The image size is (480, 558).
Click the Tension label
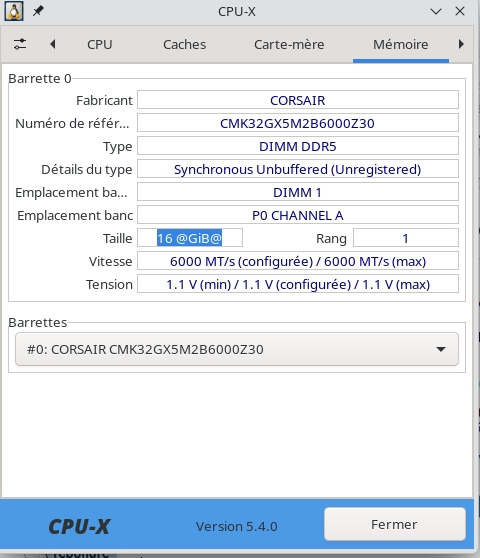[x=109, y=284]
